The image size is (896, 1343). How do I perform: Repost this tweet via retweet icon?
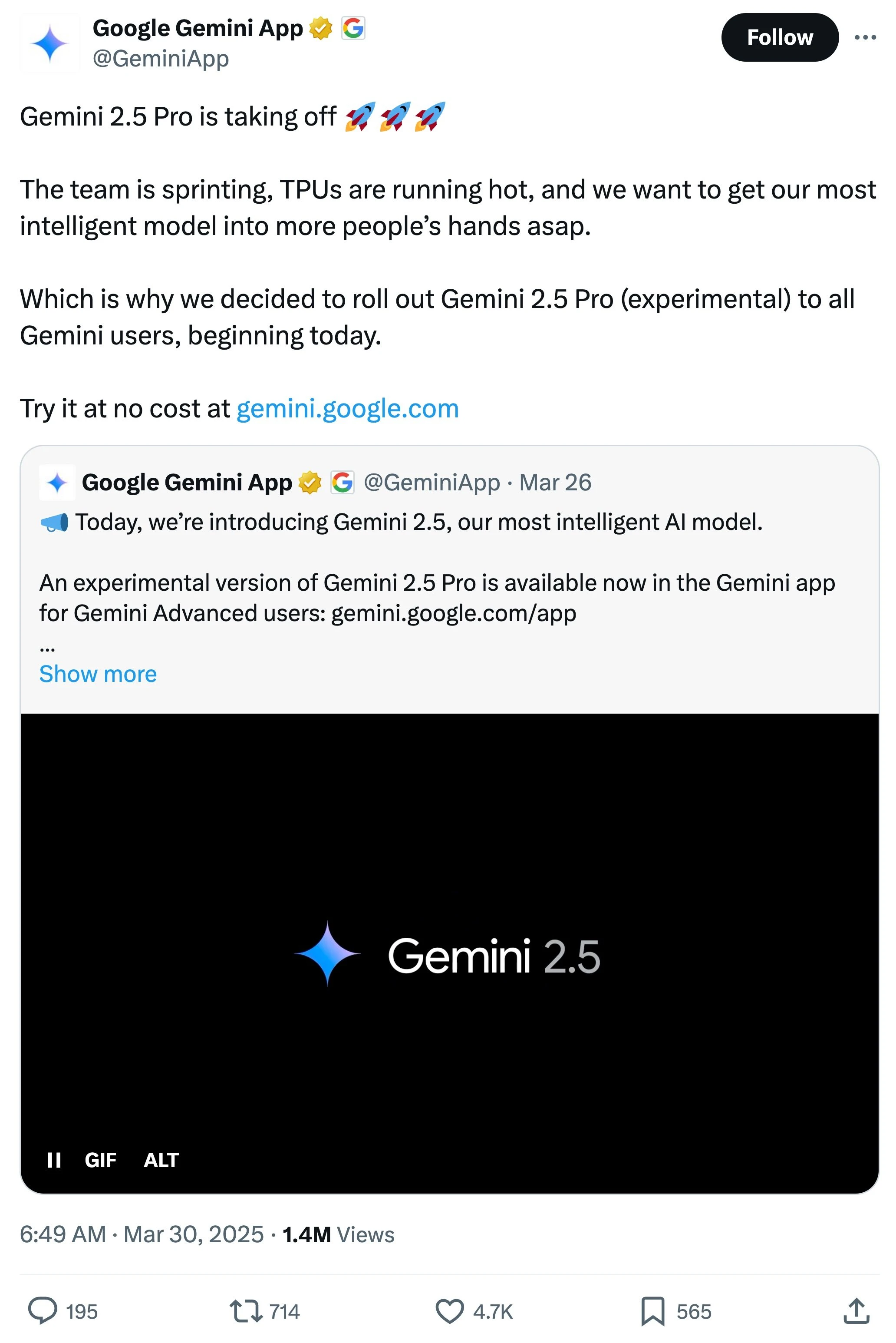click(246, 1311)
